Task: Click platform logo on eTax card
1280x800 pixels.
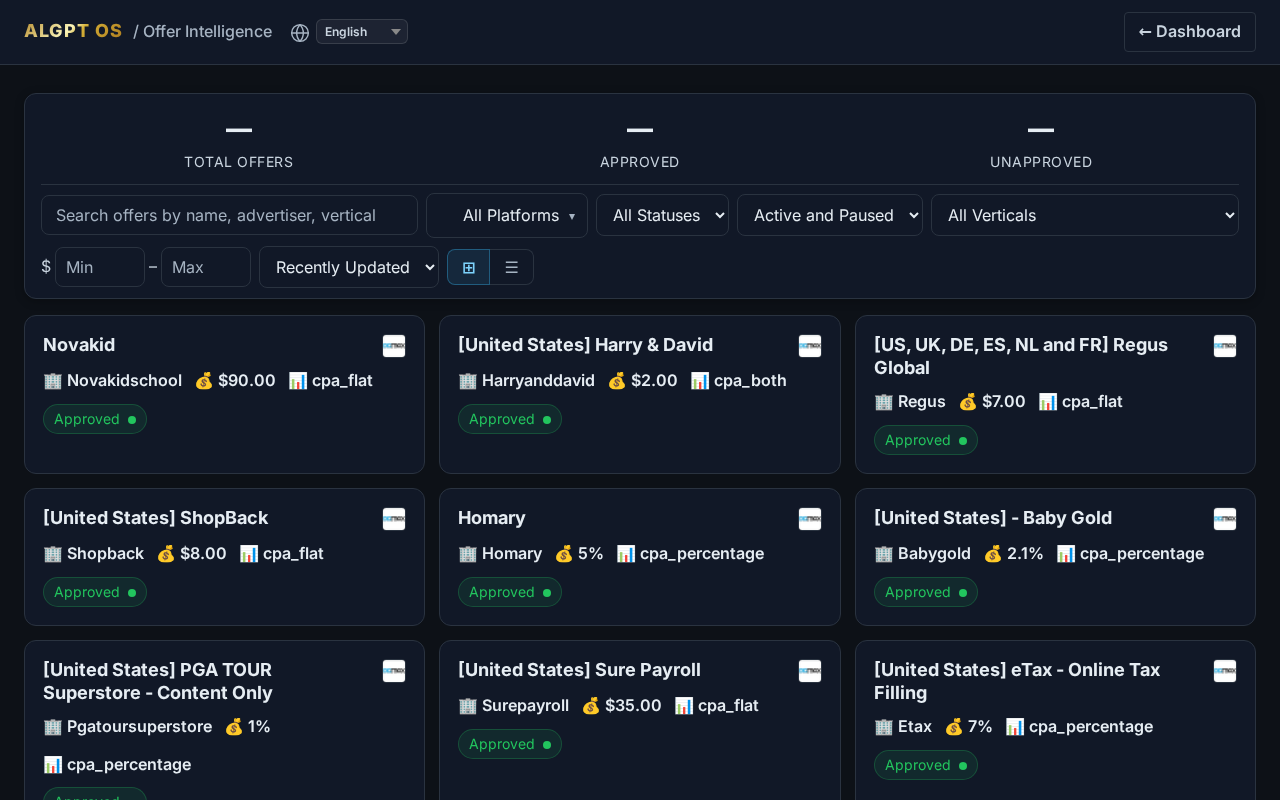Action: tap(1225, 671)
